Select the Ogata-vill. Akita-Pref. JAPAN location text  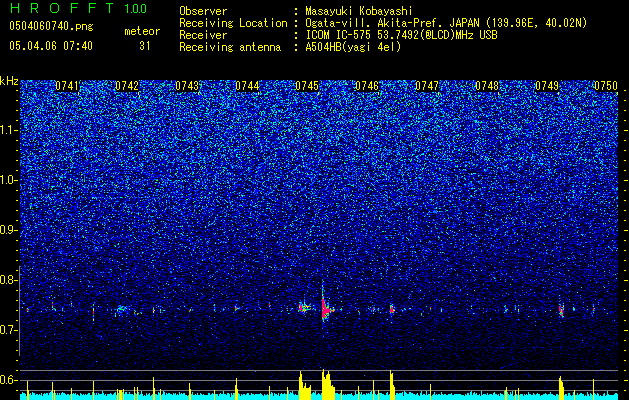(x=446, y=23)
